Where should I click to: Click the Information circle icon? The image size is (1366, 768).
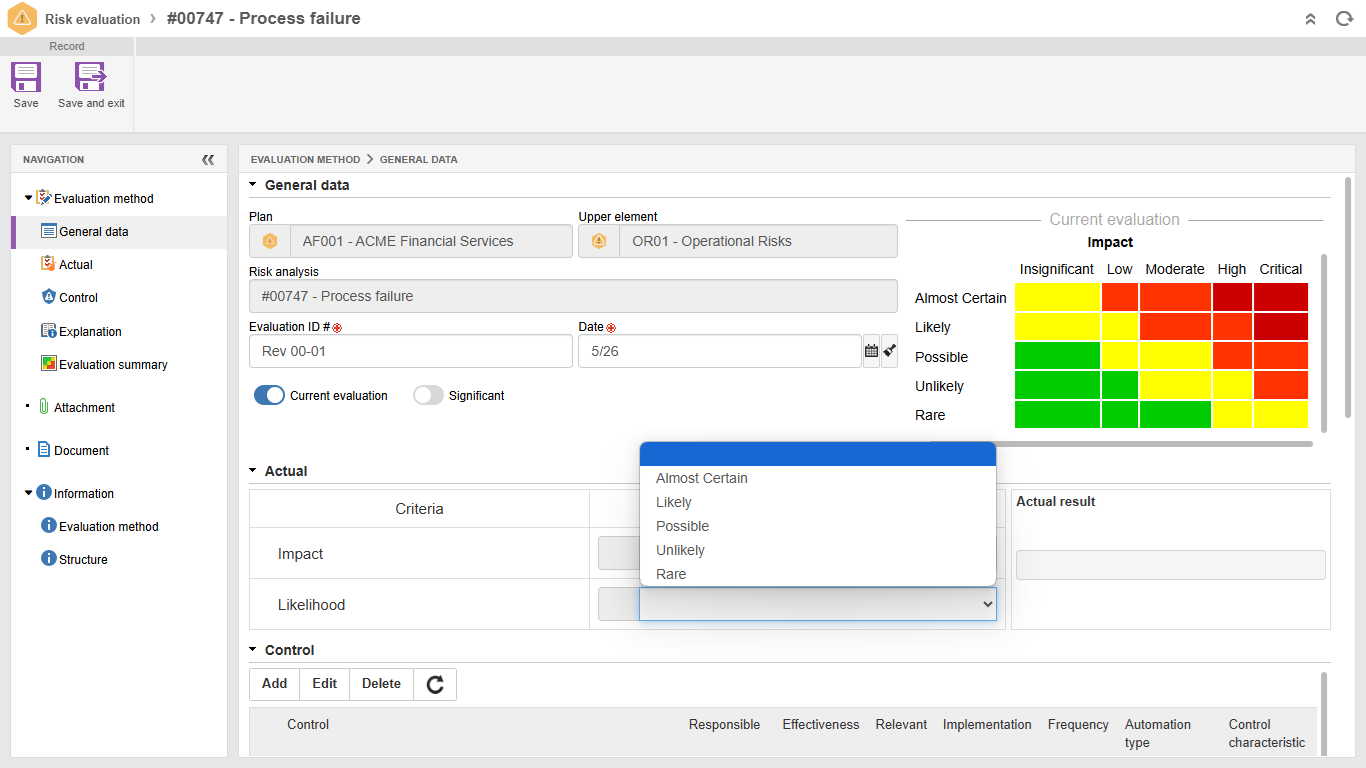click(44, 493)
